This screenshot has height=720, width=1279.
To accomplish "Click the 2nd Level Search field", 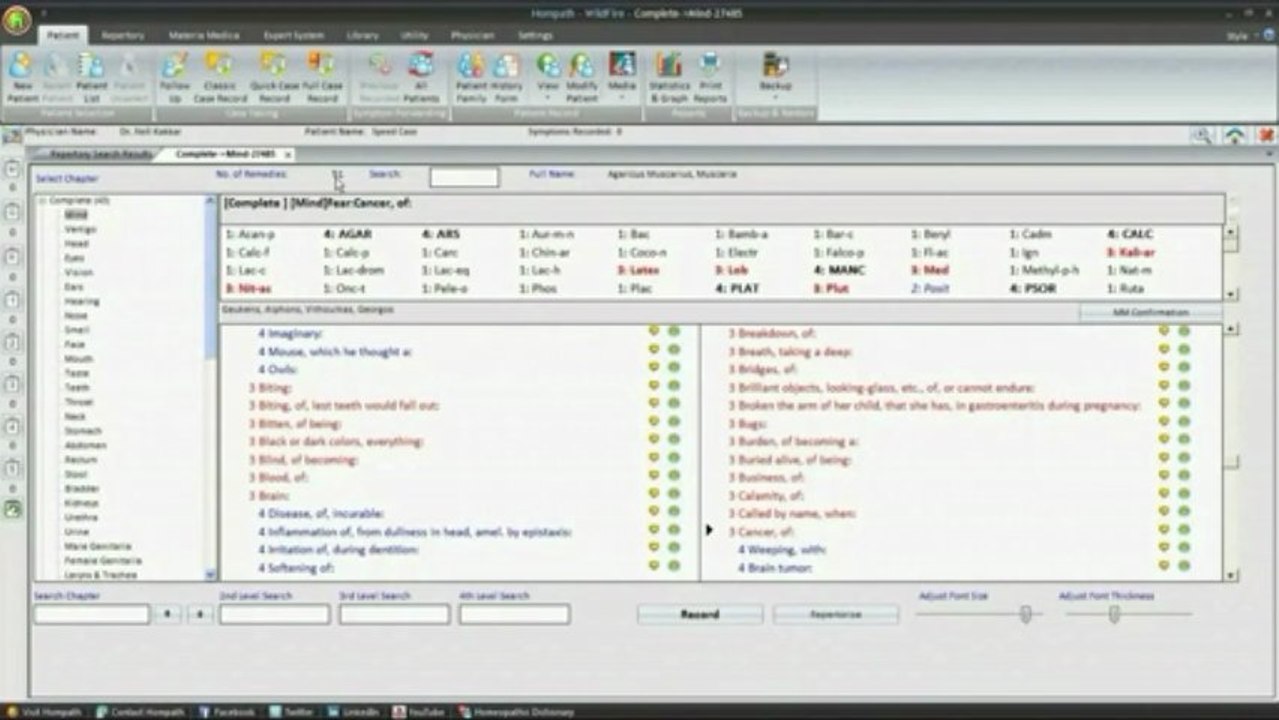I will (x=275, y=614).
